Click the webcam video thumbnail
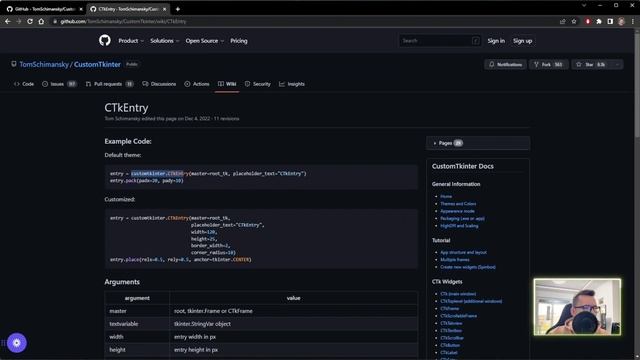Viewport: 640px width, 360px height. pyautogui.click(x=577, y=307)
